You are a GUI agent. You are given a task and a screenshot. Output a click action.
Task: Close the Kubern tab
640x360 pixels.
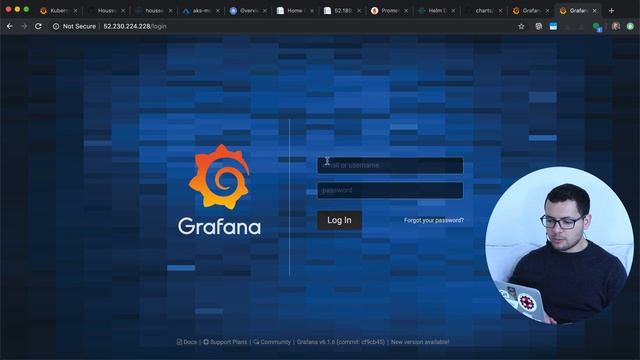(x=76, y=11)
